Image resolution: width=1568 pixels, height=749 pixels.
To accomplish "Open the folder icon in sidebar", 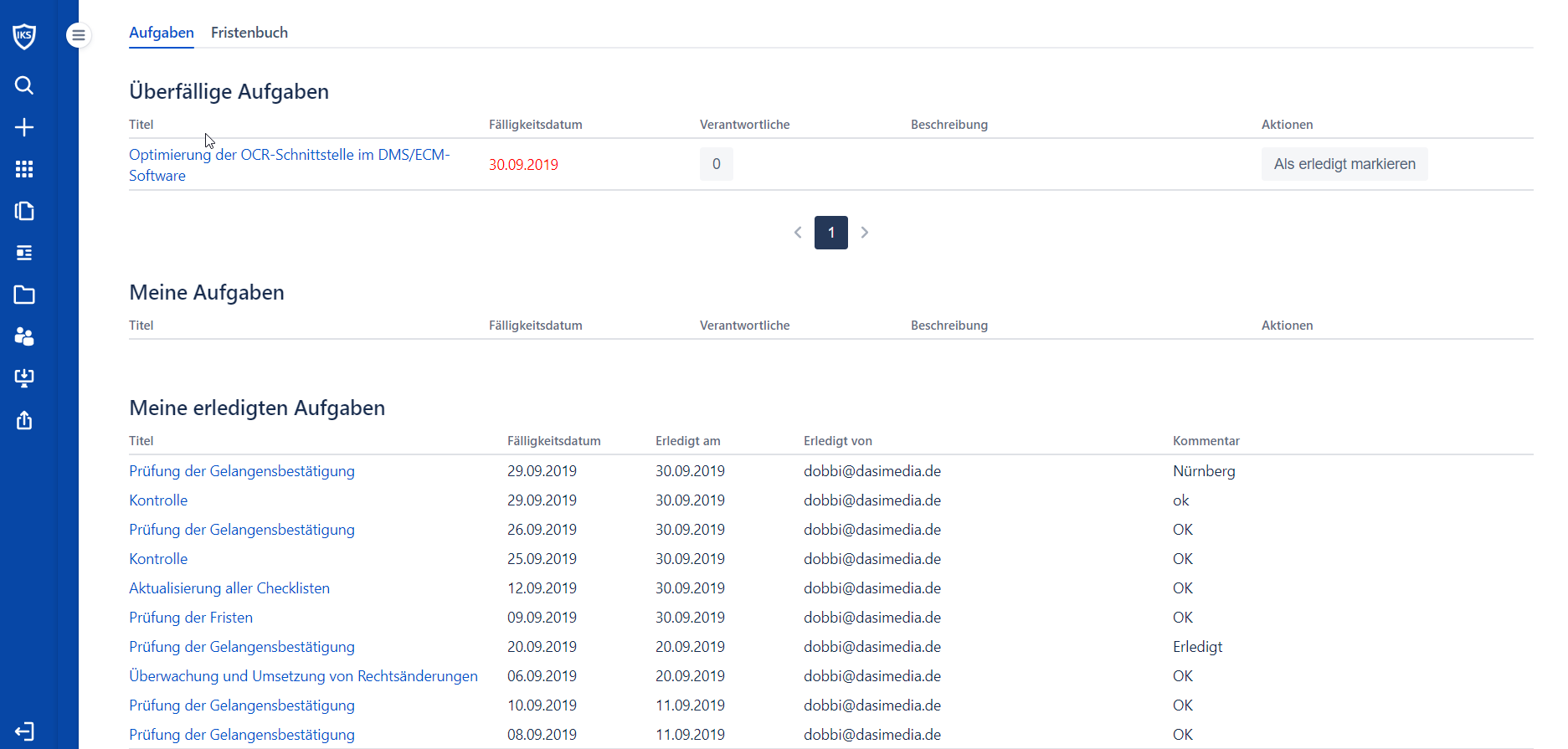I will (x=24, y=295).
